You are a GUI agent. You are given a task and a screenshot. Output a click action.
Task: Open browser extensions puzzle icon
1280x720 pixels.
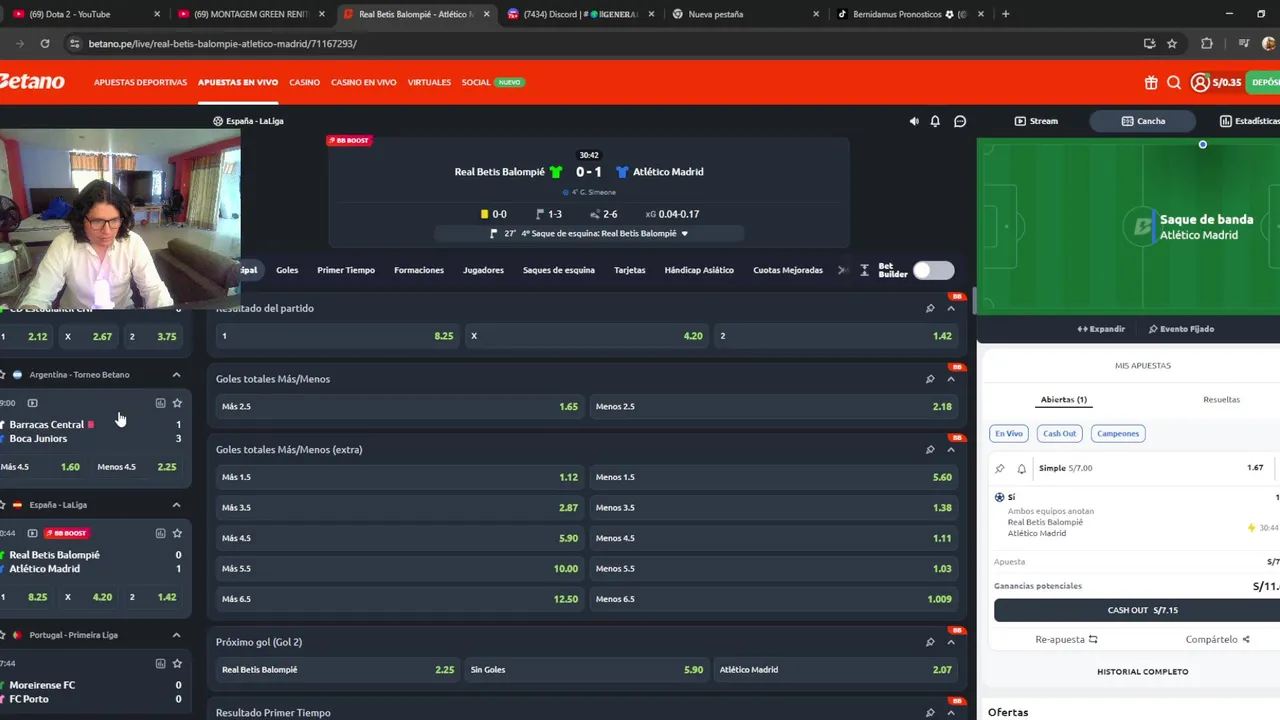pos(1207,44)
